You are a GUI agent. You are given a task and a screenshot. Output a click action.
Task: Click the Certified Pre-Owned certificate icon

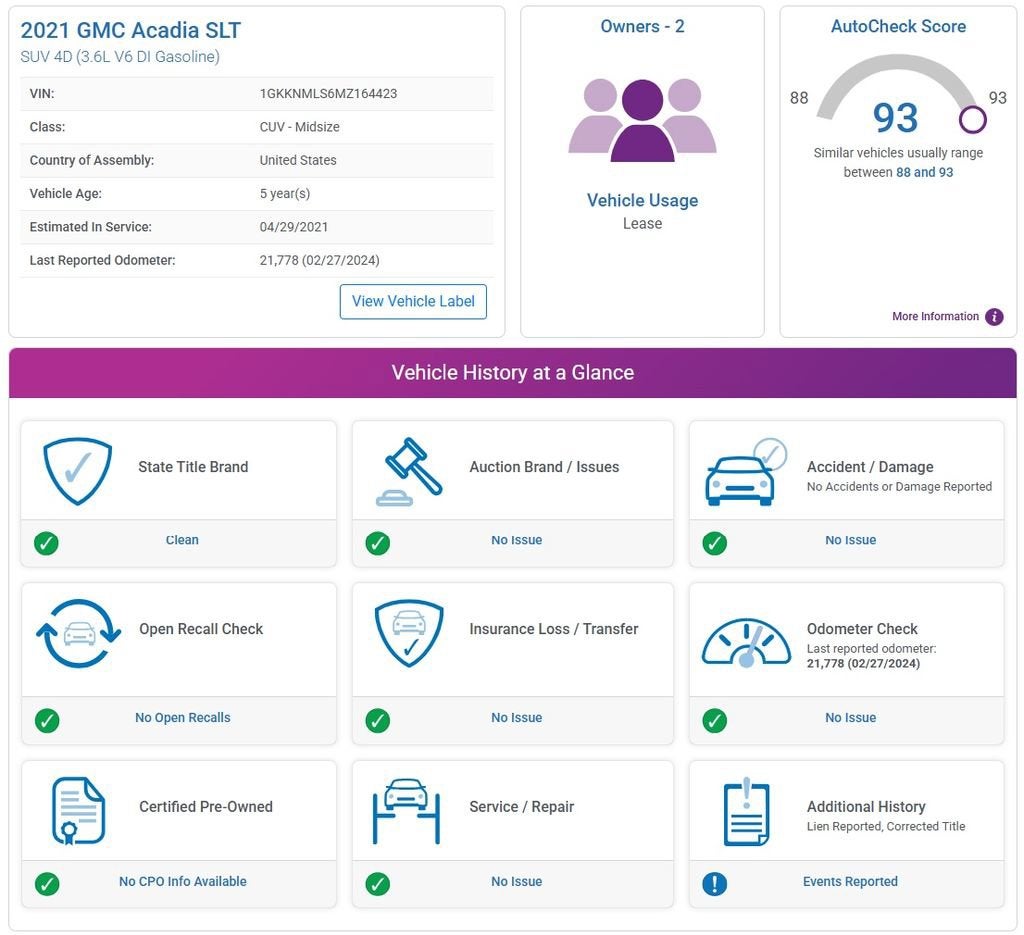click(x=78, y=811)
